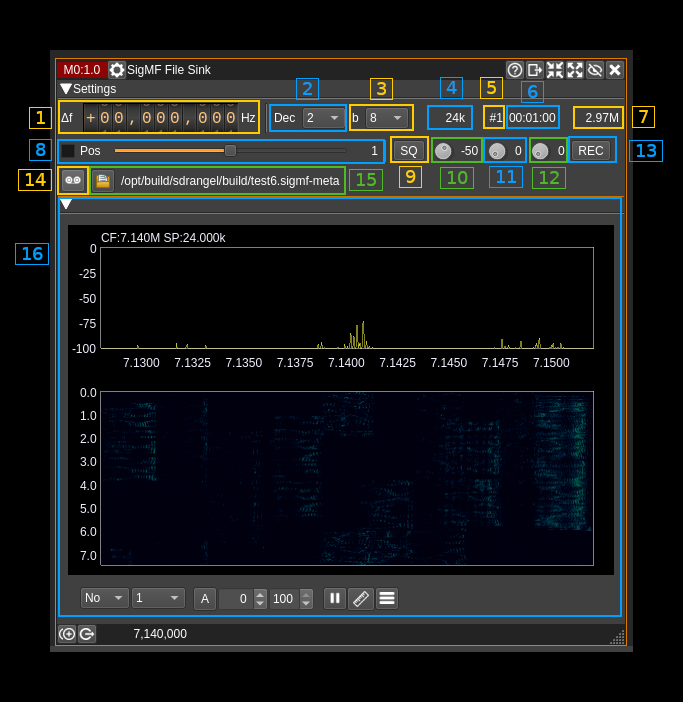Toggle the REC record button
Viewport: 683px width, 702px height.
(x=591, y=150)
